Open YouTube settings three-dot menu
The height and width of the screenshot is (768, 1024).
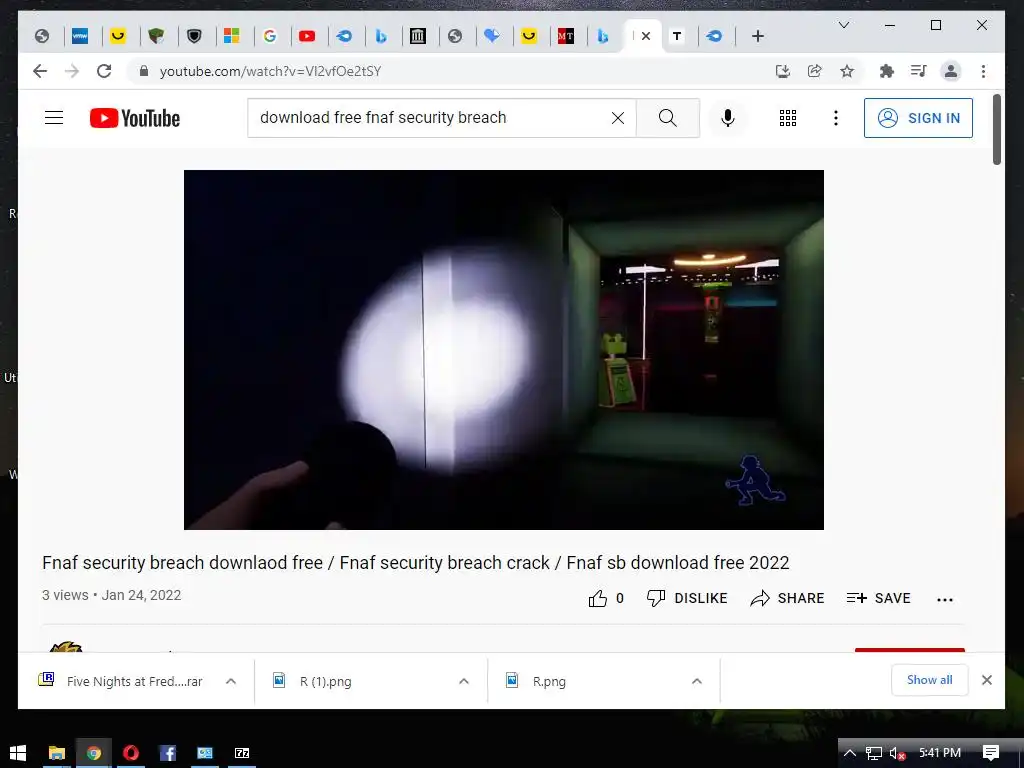[x=835, y=118]
